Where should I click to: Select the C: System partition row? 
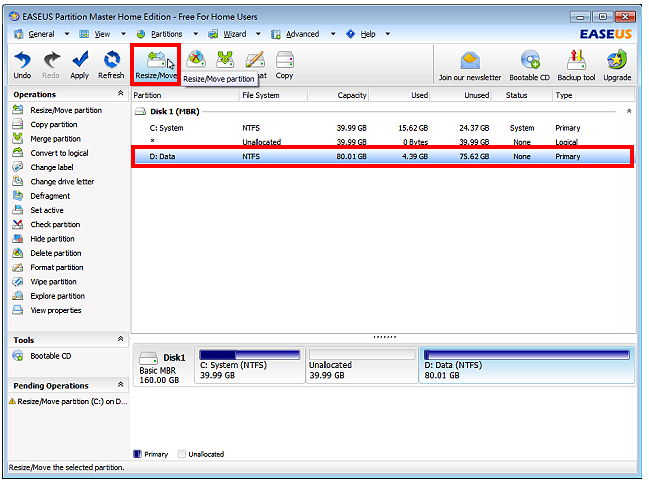click(383, 128)
